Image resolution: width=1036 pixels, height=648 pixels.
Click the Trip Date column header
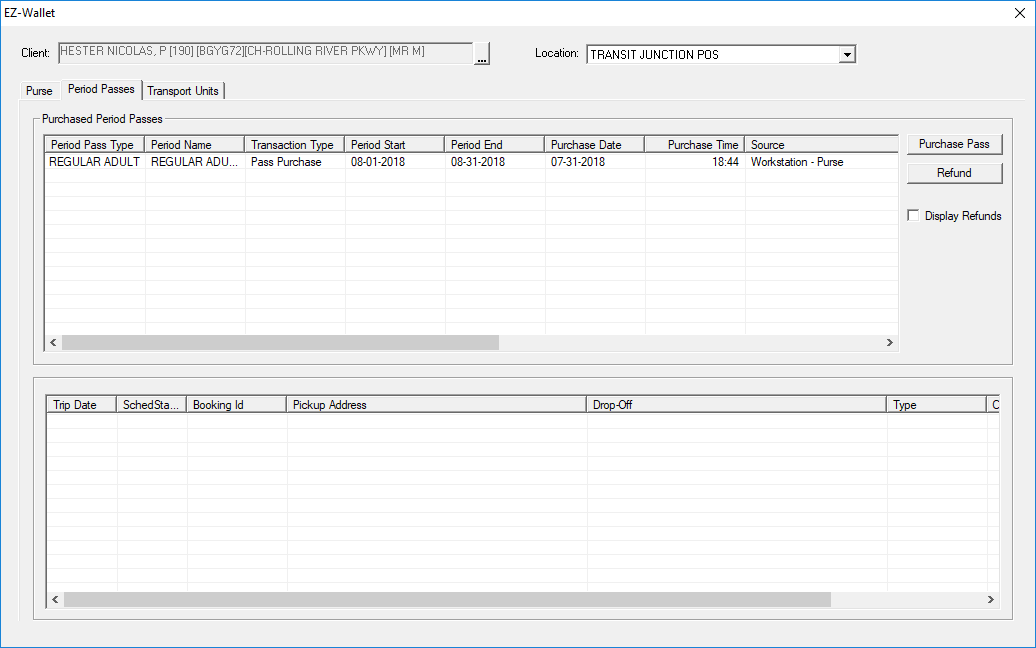point(79,403)
